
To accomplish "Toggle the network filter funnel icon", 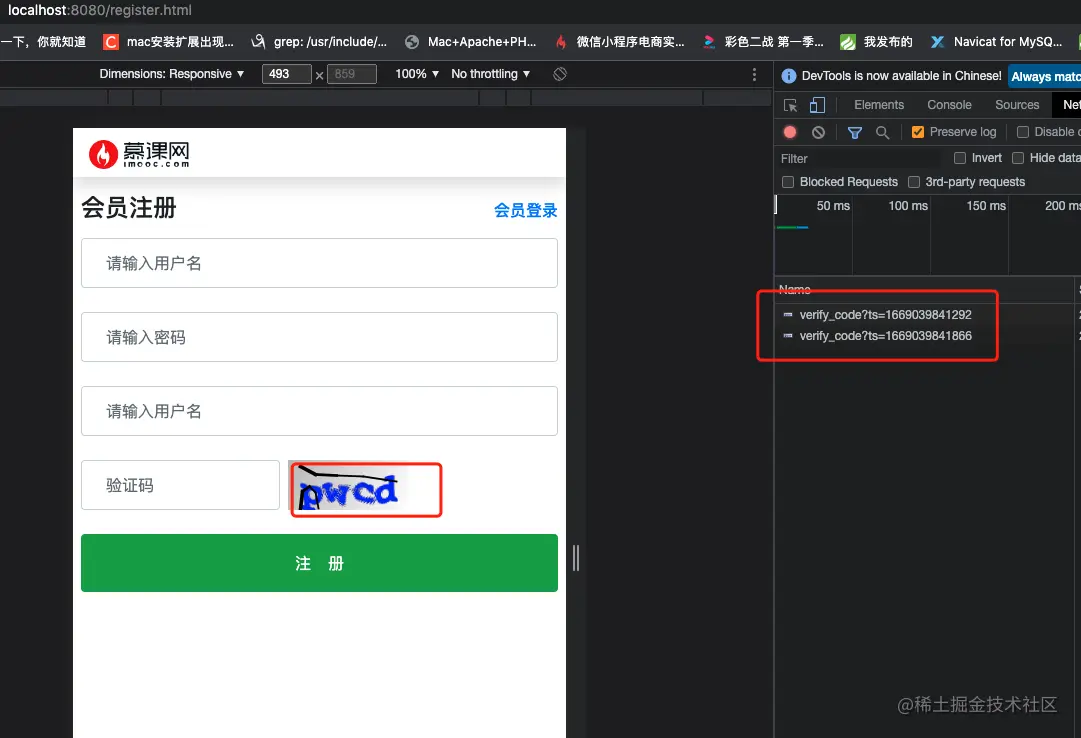I will click(855, 132).
